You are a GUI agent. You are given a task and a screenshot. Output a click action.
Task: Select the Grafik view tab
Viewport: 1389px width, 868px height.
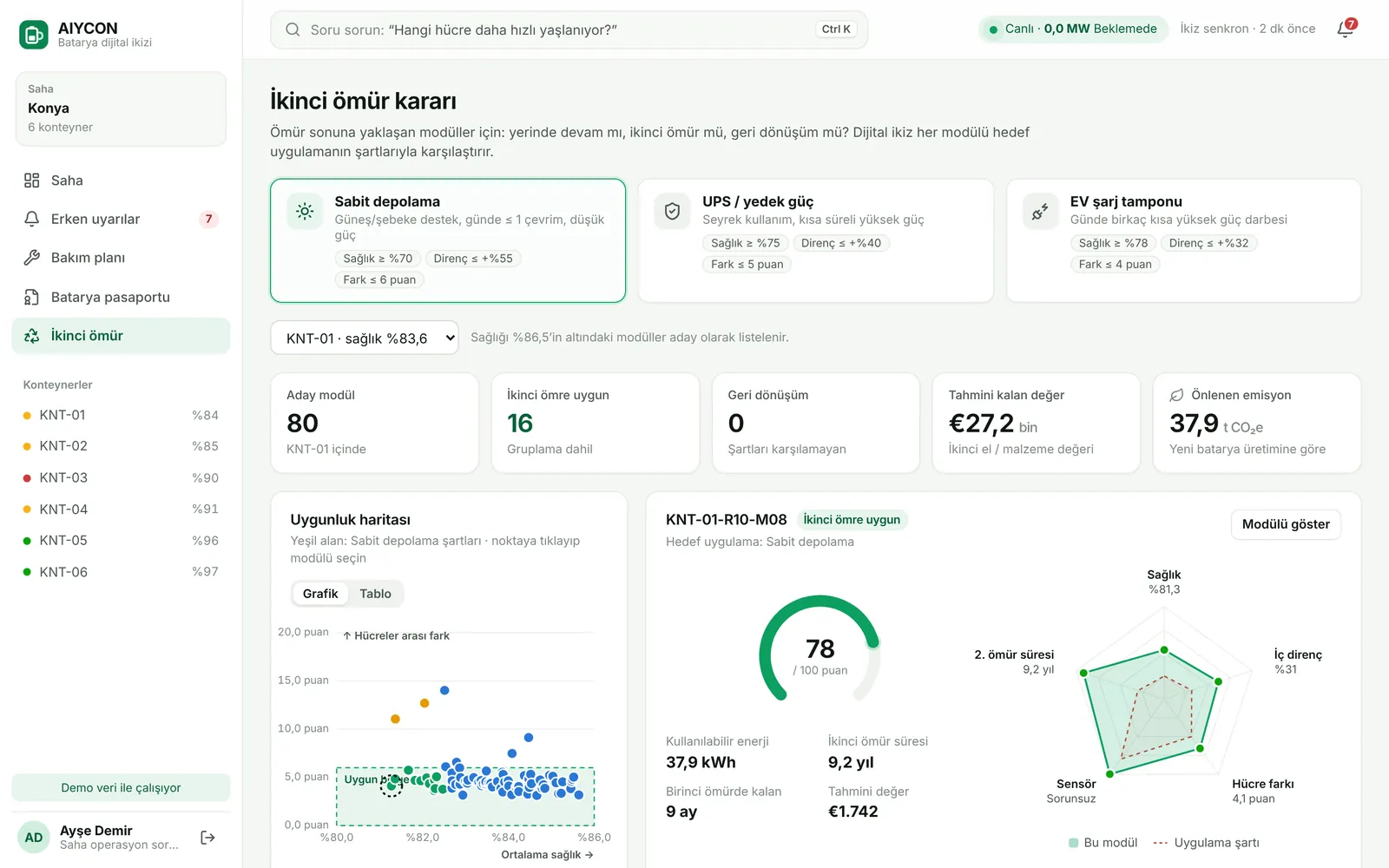pos(320,594)
